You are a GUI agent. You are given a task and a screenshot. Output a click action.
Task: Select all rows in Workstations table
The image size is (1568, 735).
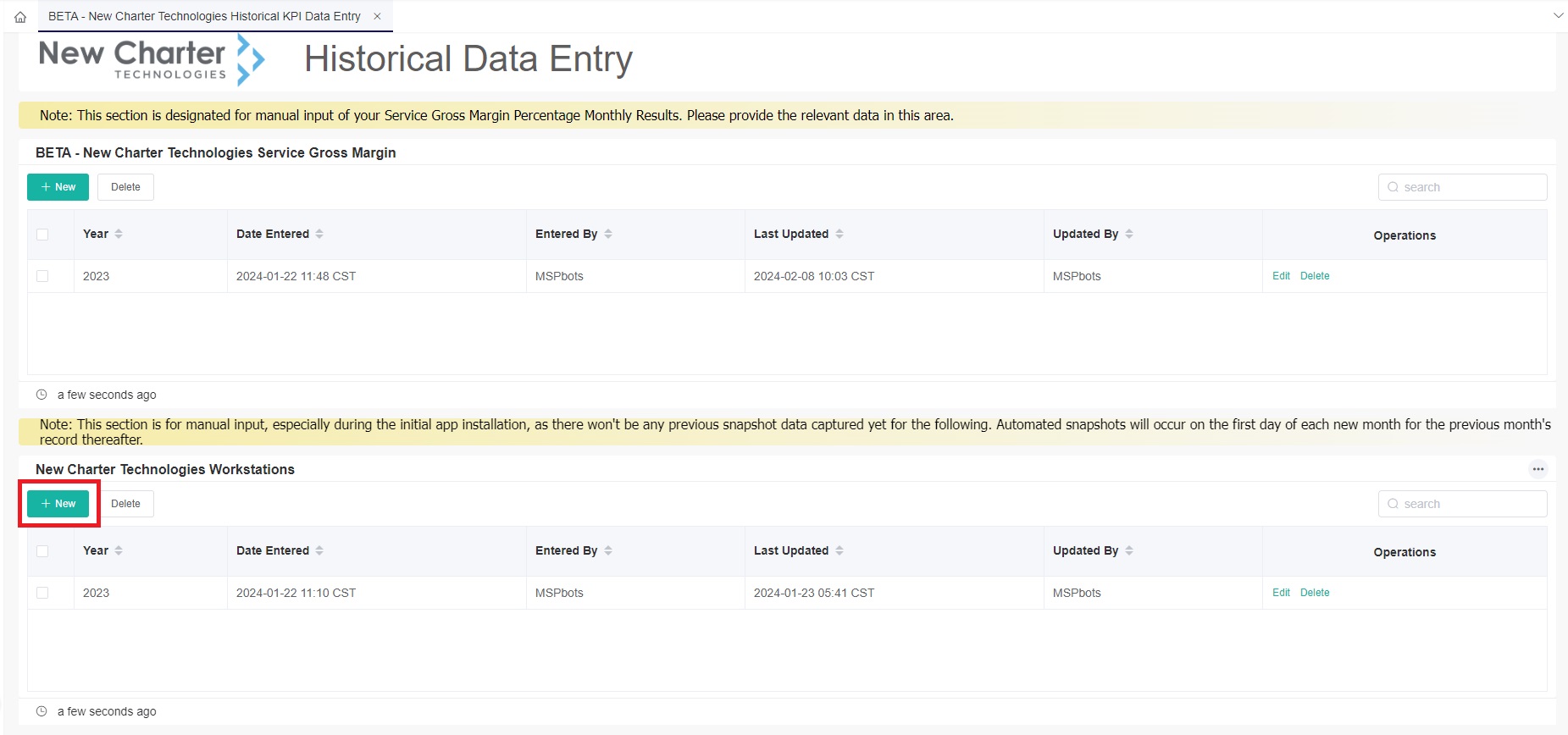tap(42, 551)
